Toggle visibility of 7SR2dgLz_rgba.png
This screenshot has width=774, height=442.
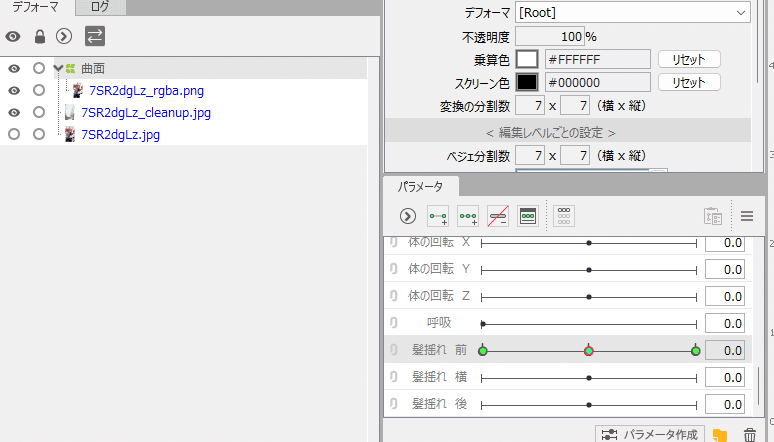click(14, 90)
